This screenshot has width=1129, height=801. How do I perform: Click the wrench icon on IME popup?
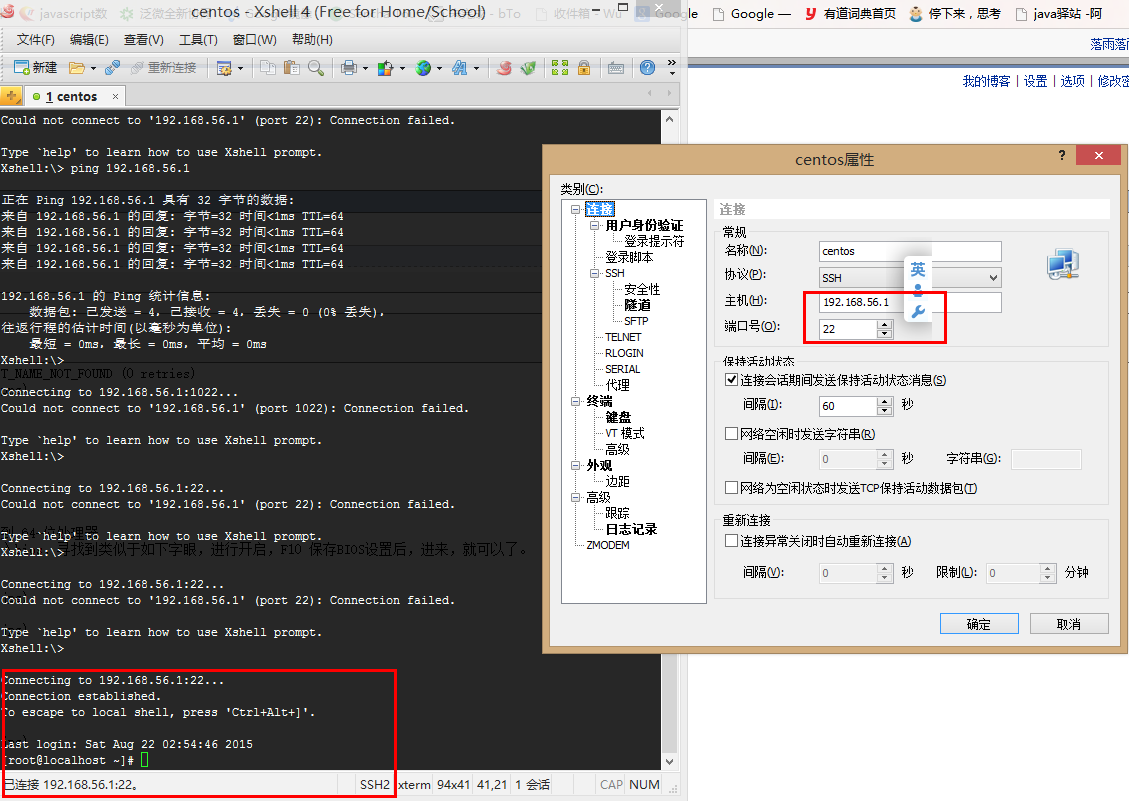(918, 312)
